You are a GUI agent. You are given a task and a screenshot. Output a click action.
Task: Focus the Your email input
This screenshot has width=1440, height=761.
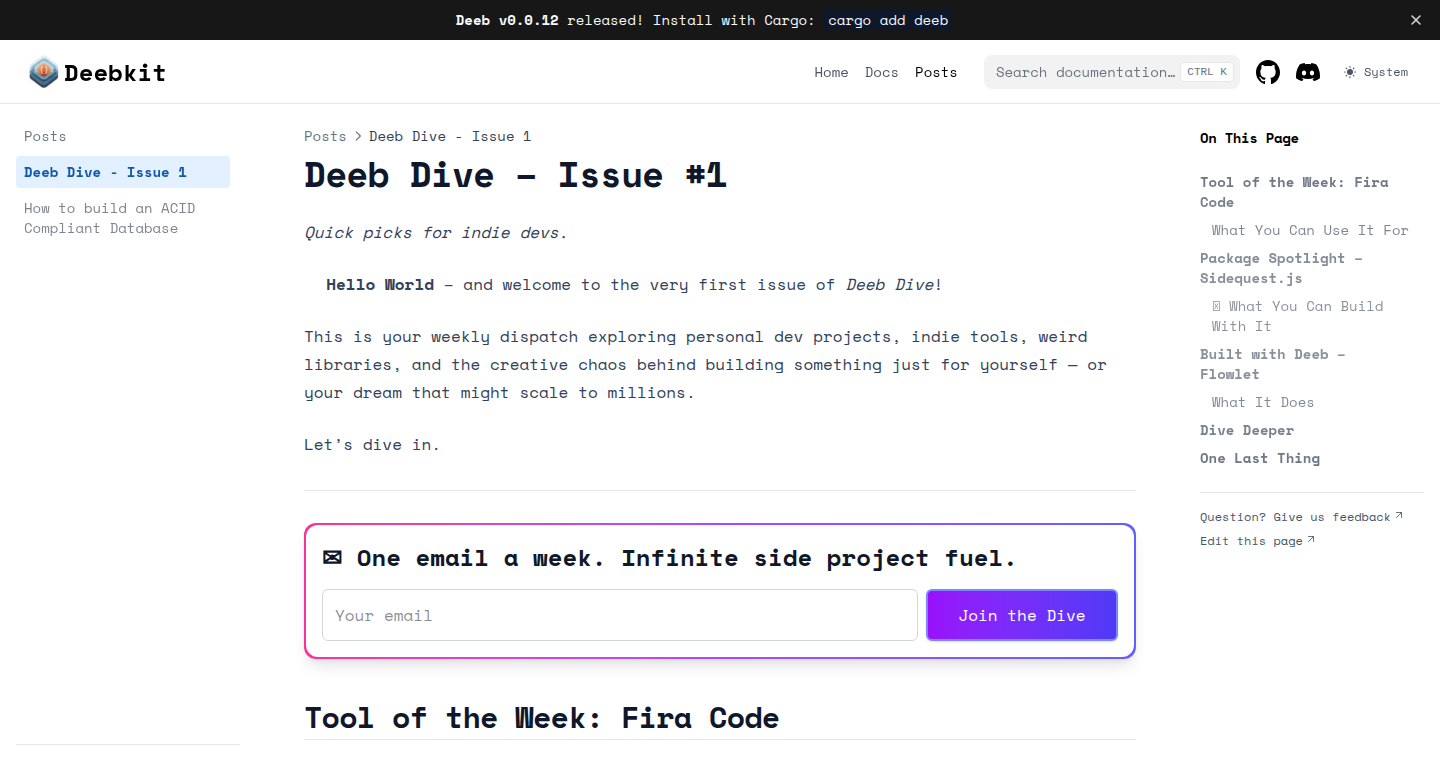pyautogui.click(x=620, y=615)
